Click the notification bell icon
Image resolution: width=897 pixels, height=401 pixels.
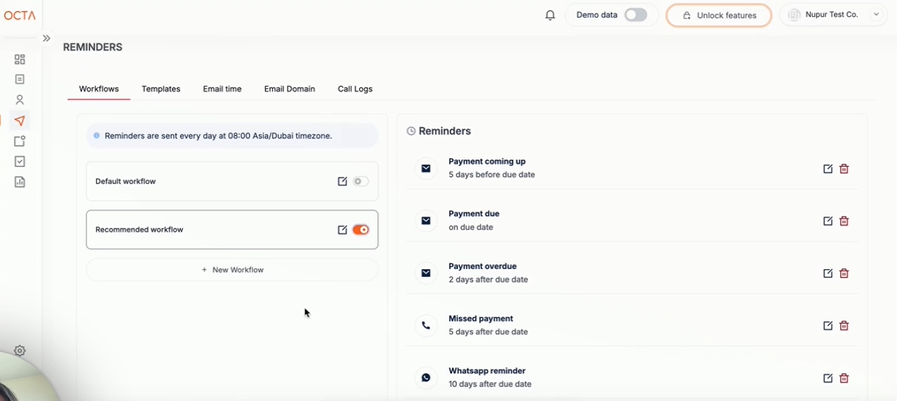tap(550, 15)
